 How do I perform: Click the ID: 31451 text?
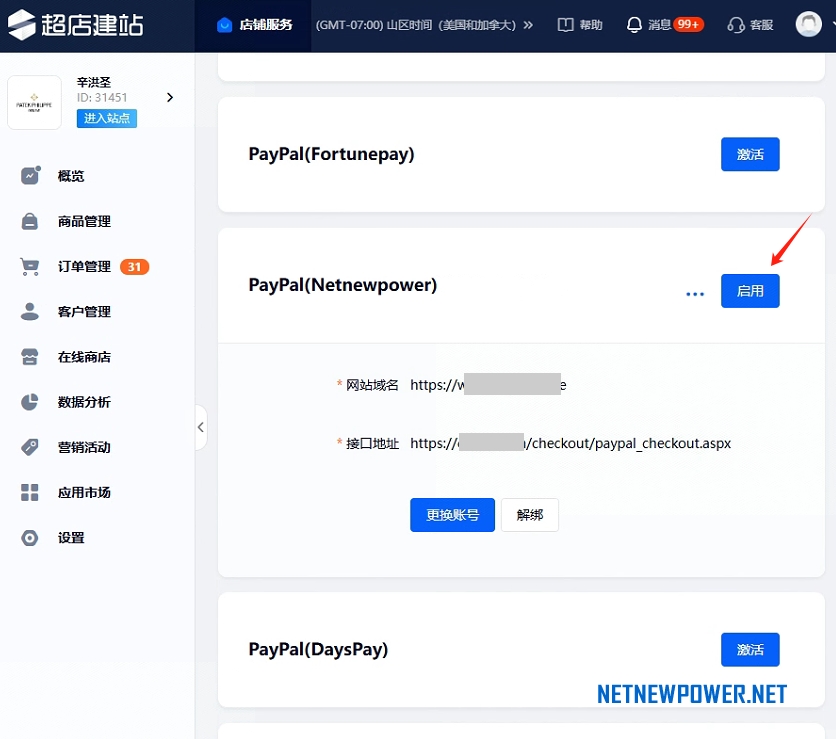click(102, 98)
